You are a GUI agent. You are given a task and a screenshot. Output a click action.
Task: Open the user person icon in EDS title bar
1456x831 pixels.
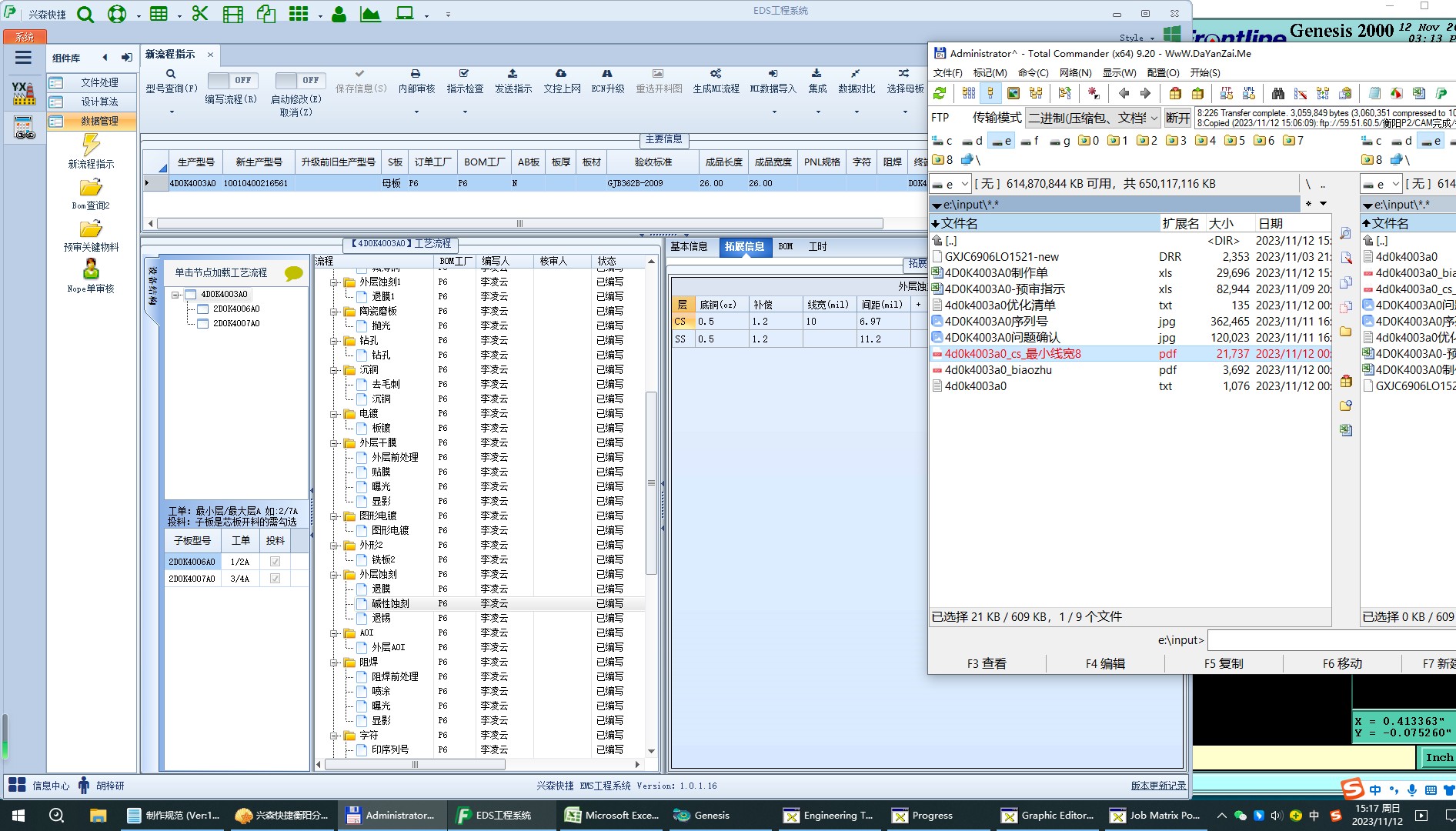(x=339, y=14)
